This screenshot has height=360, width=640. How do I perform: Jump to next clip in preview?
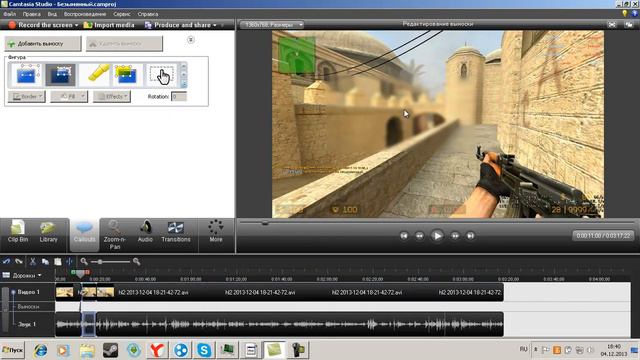(x=470, y=236)
